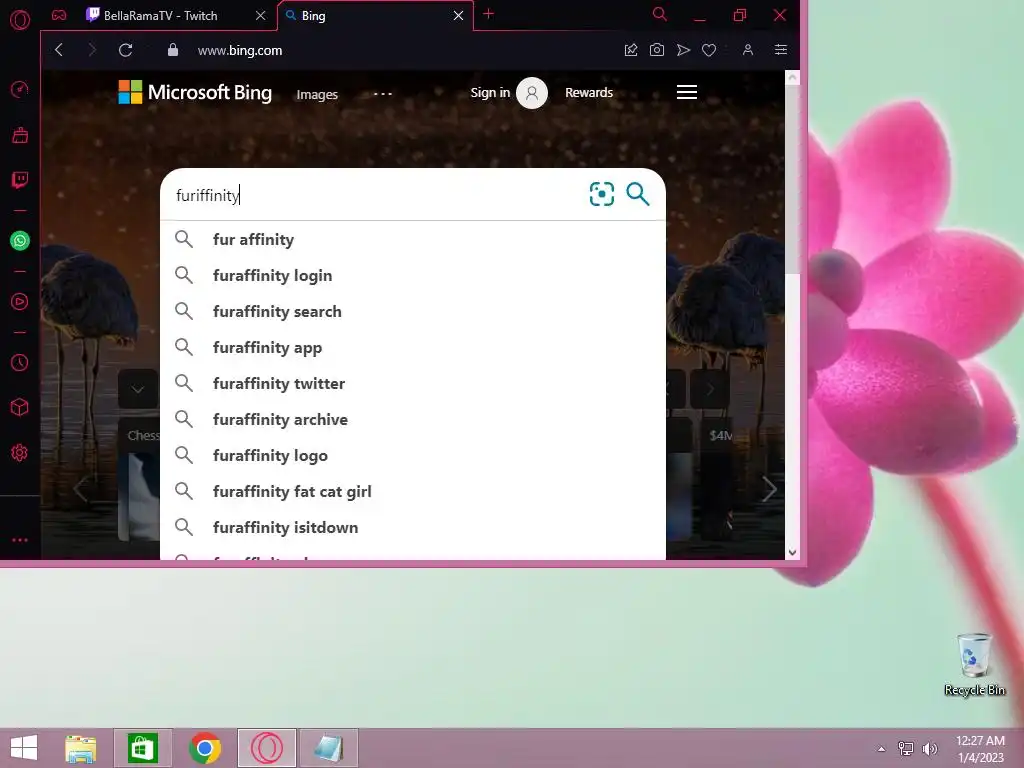Open Windows Store from taskbar

[143, 748]
